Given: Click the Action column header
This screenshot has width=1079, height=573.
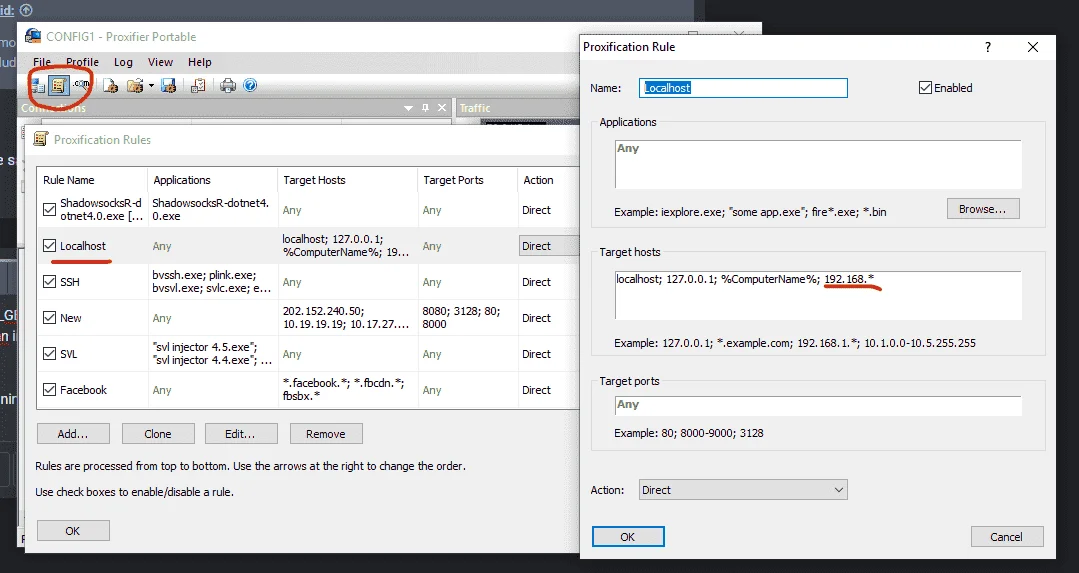Looking at the screenshot, I should click(x=548, y=180).
